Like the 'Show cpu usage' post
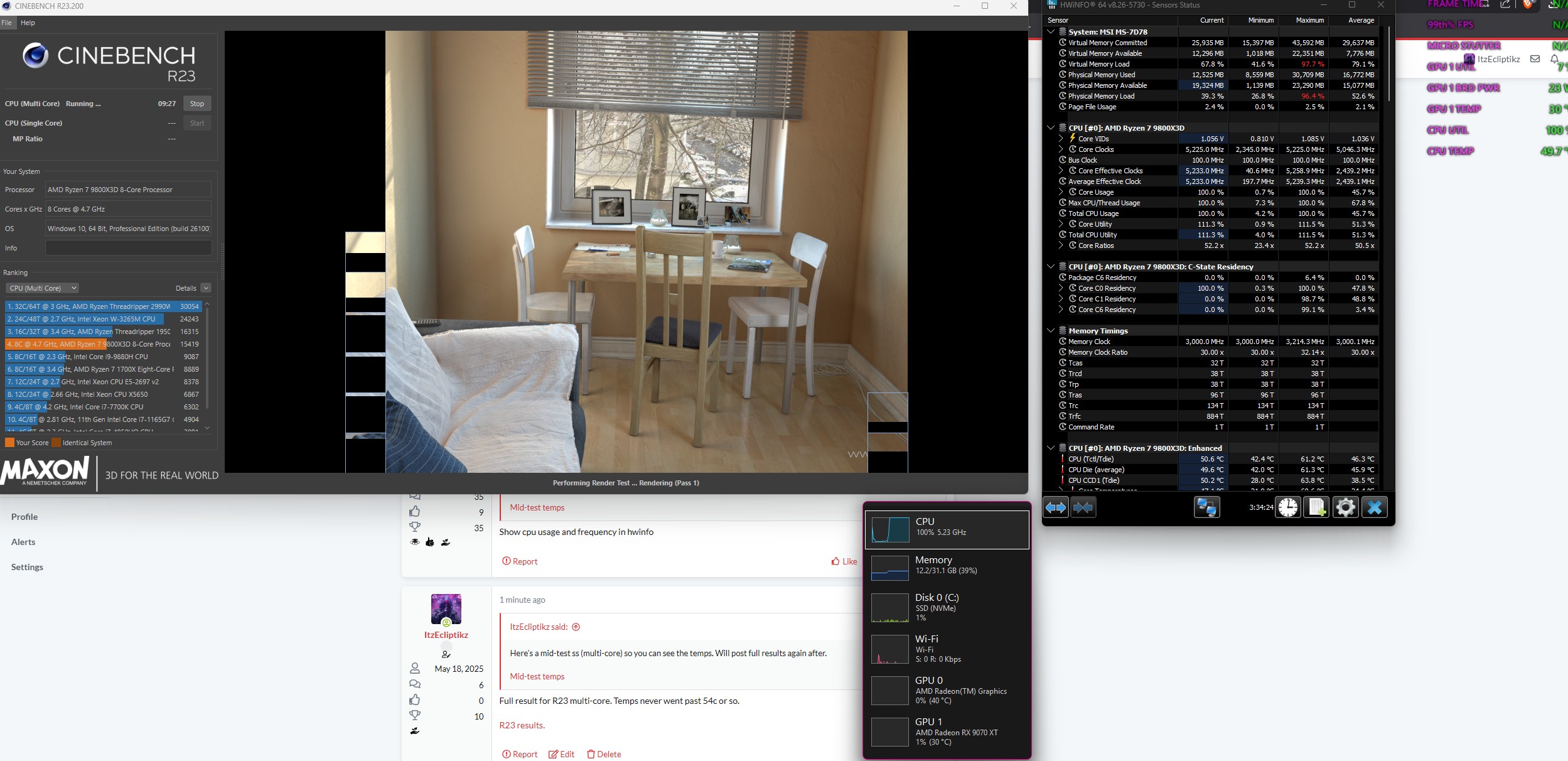 pos(844,561)
